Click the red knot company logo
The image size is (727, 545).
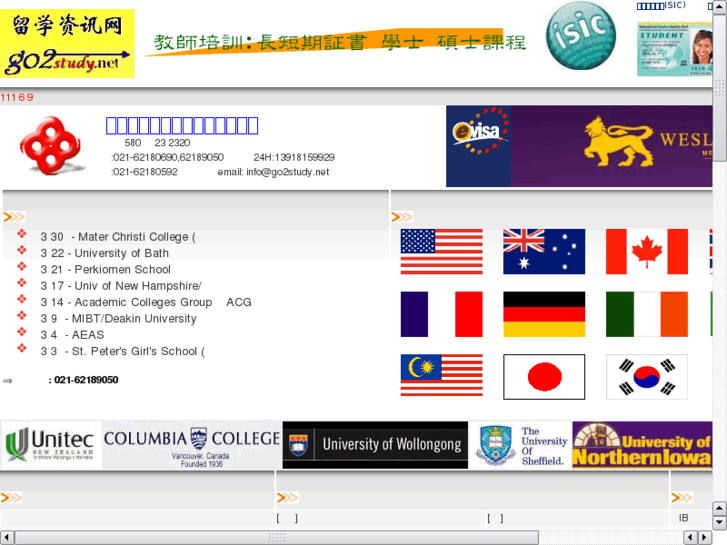point(51,146)
